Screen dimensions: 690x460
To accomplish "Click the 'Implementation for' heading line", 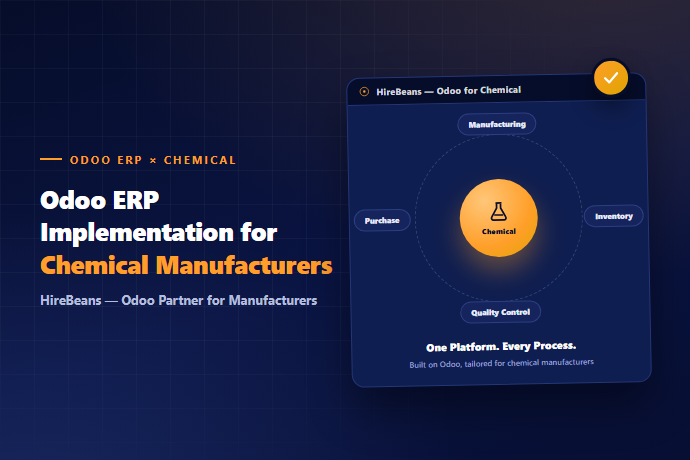I will 158,232.
